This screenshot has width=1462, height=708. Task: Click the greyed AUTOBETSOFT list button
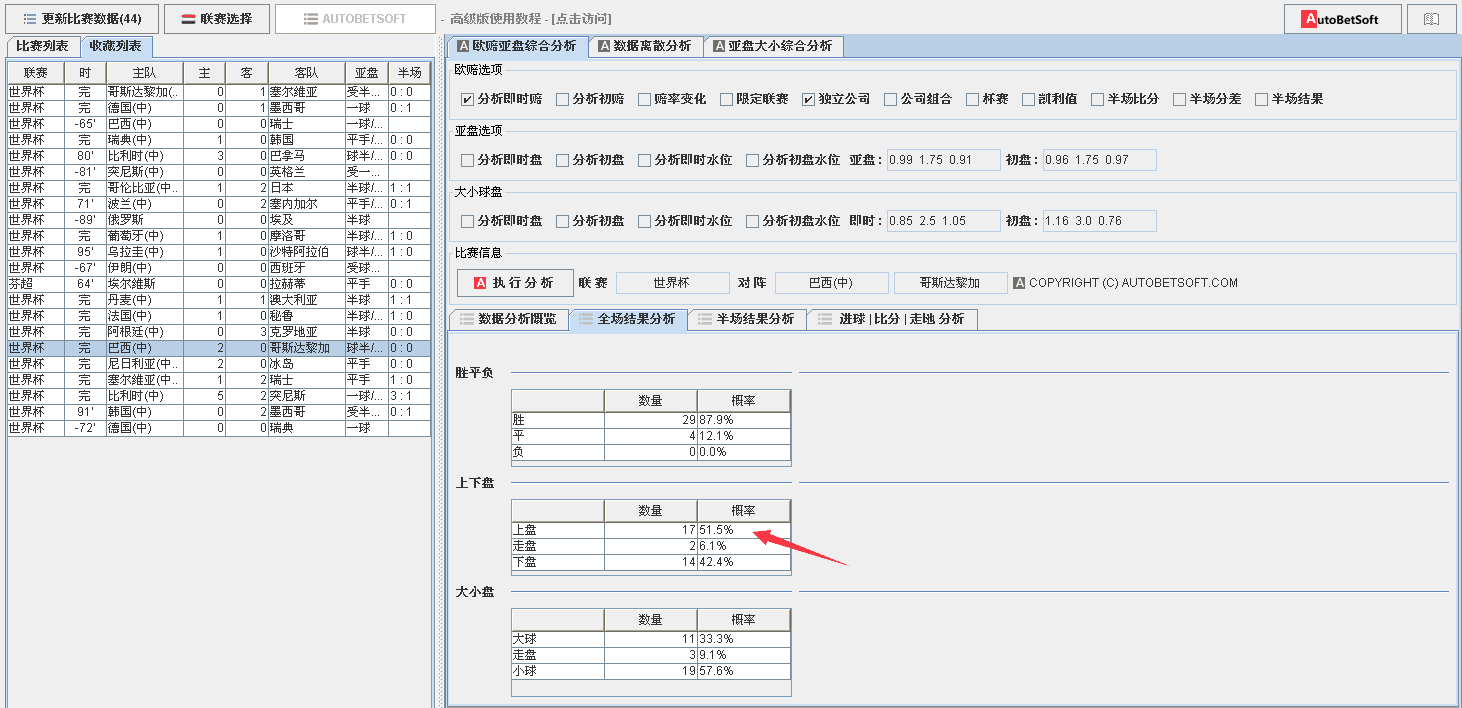click(x=355, y=19)
